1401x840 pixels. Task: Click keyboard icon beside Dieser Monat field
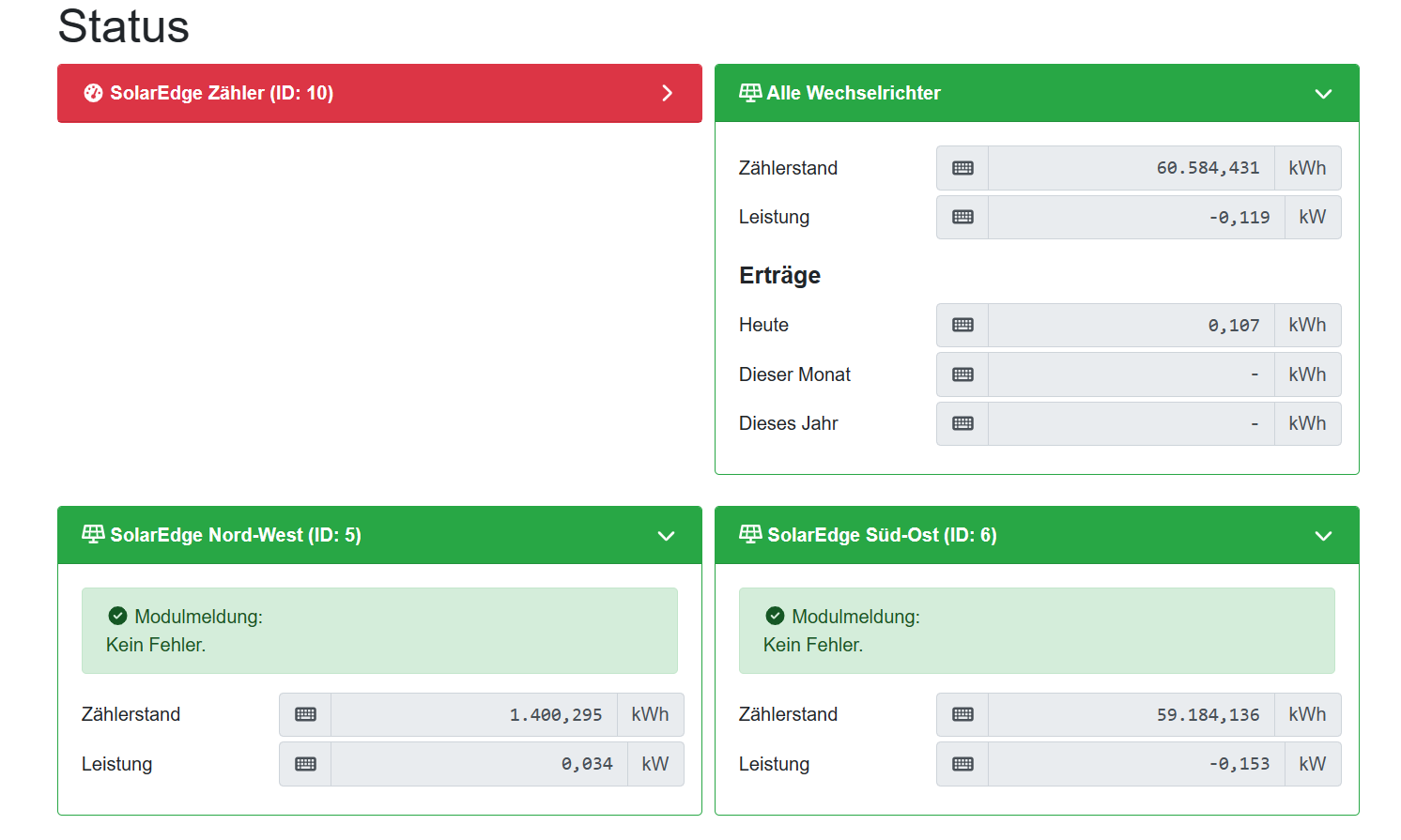[962, 374]
